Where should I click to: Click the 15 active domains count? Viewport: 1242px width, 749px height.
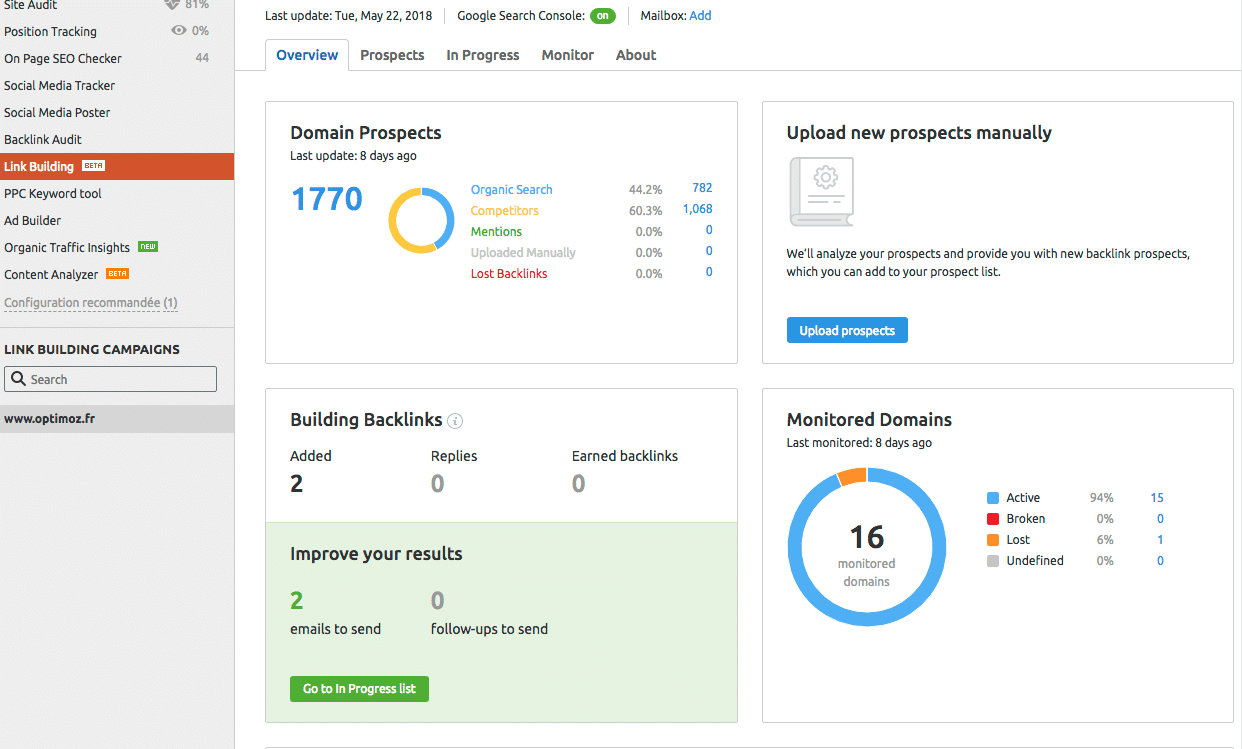pyautogui.click(x=1157, y=497)
